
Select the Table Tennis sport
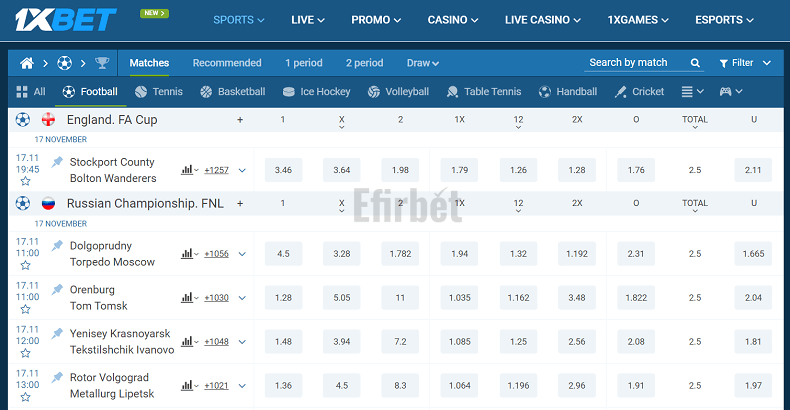pyautogui.click(x=484, y=92)
